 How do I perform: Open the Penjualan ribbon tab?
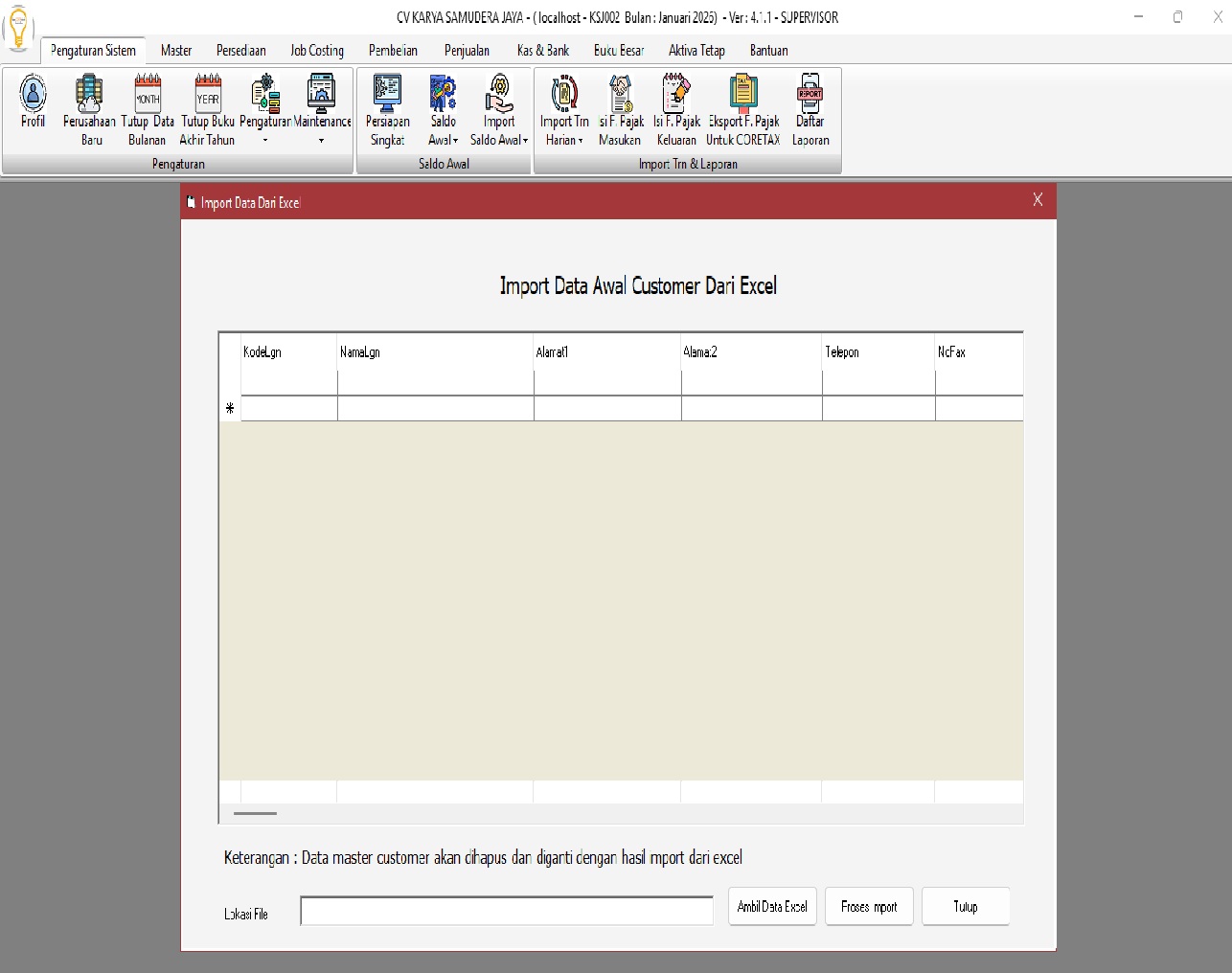coord(467,51)
